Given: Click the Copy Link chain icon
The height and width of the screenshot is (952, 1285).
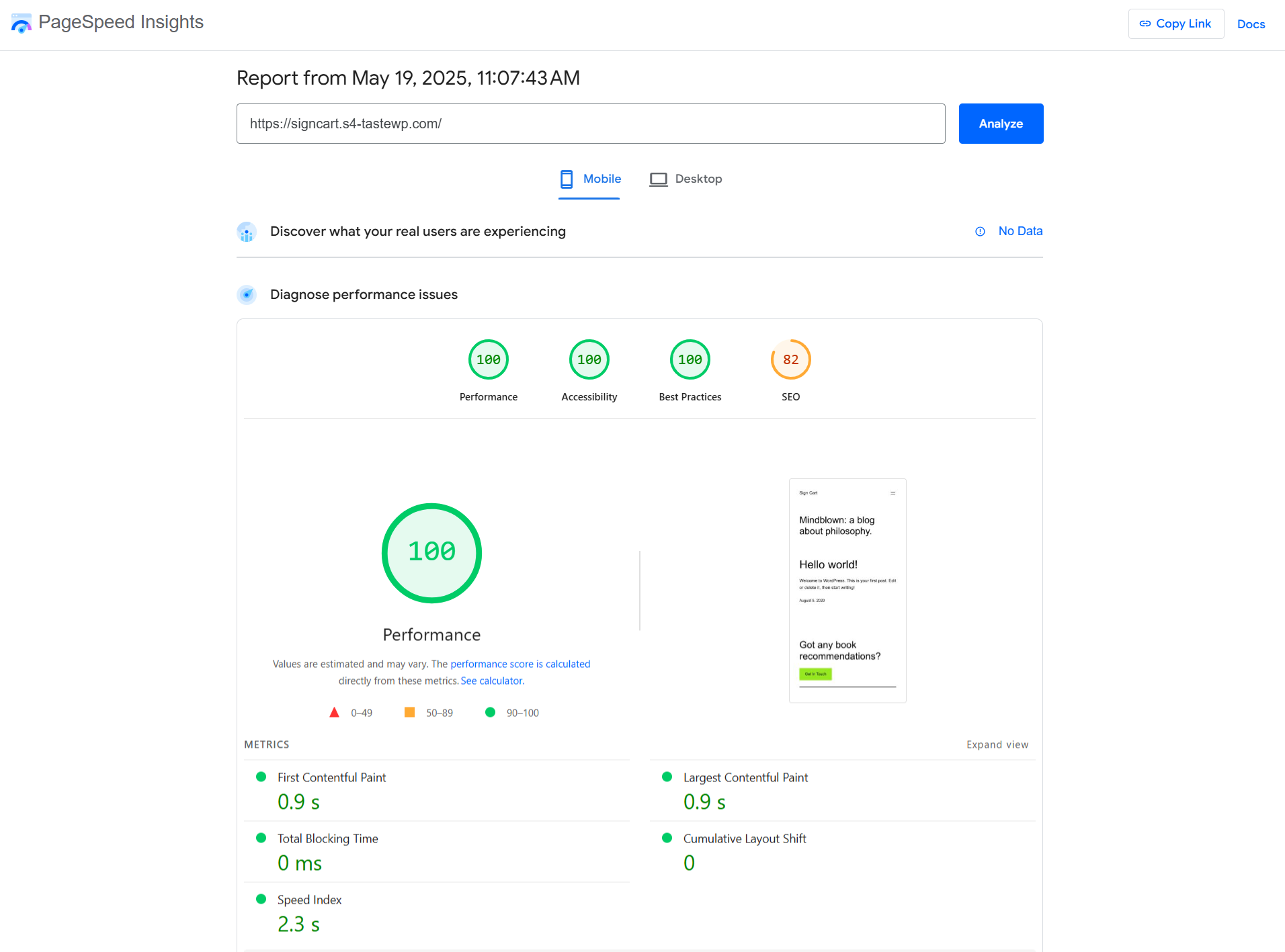Looking at the screenshot, I should (x=1145, y=24).
